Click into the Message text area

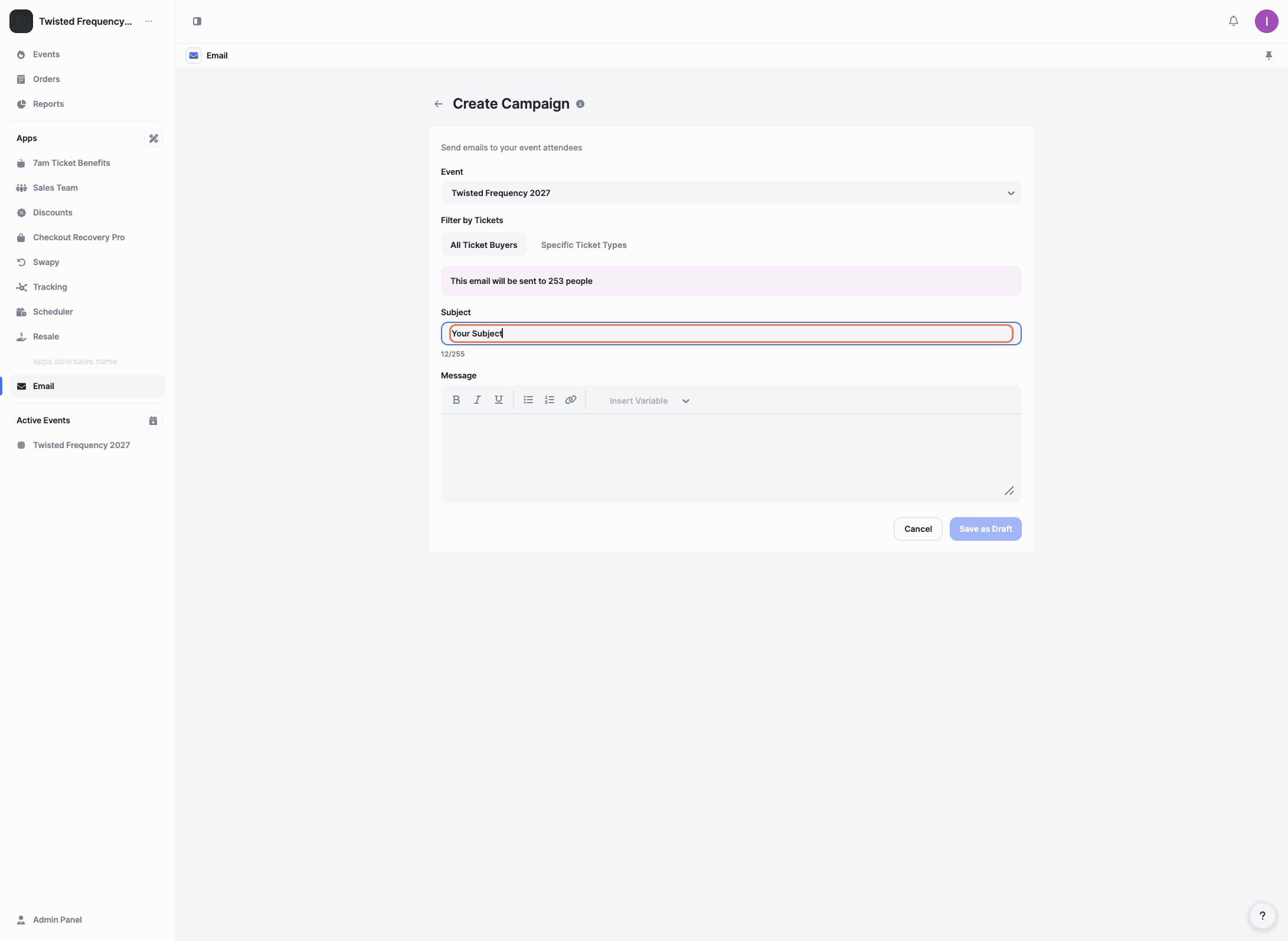pyautogui.click(x=730, y=458)
